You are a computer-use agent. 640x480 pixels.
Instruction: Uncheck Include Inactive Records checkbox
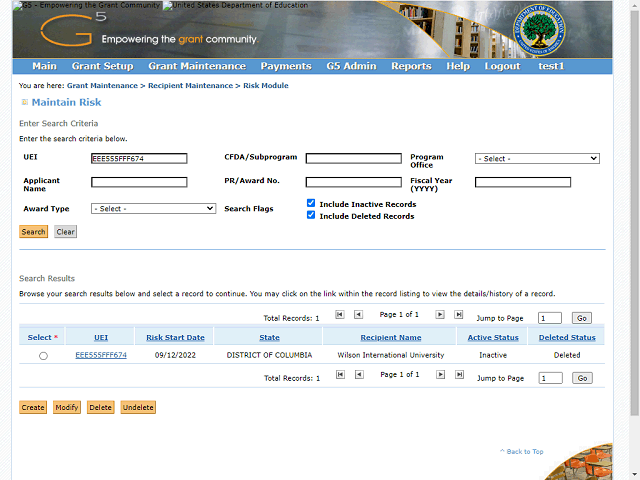tap(311, 203)
